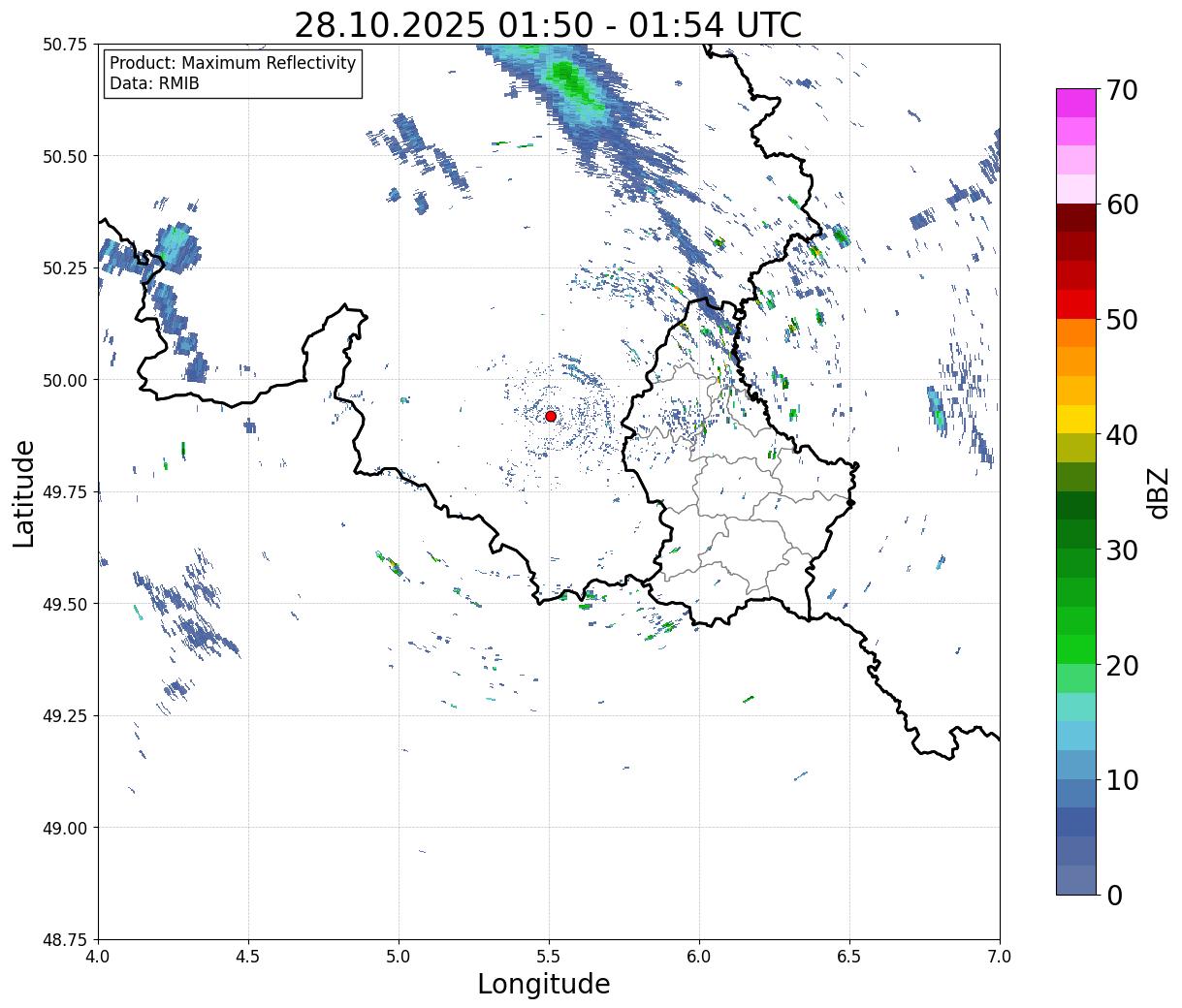
Task: Click the dark green swatch above 30 dBZ
Action: (1076, 534)
